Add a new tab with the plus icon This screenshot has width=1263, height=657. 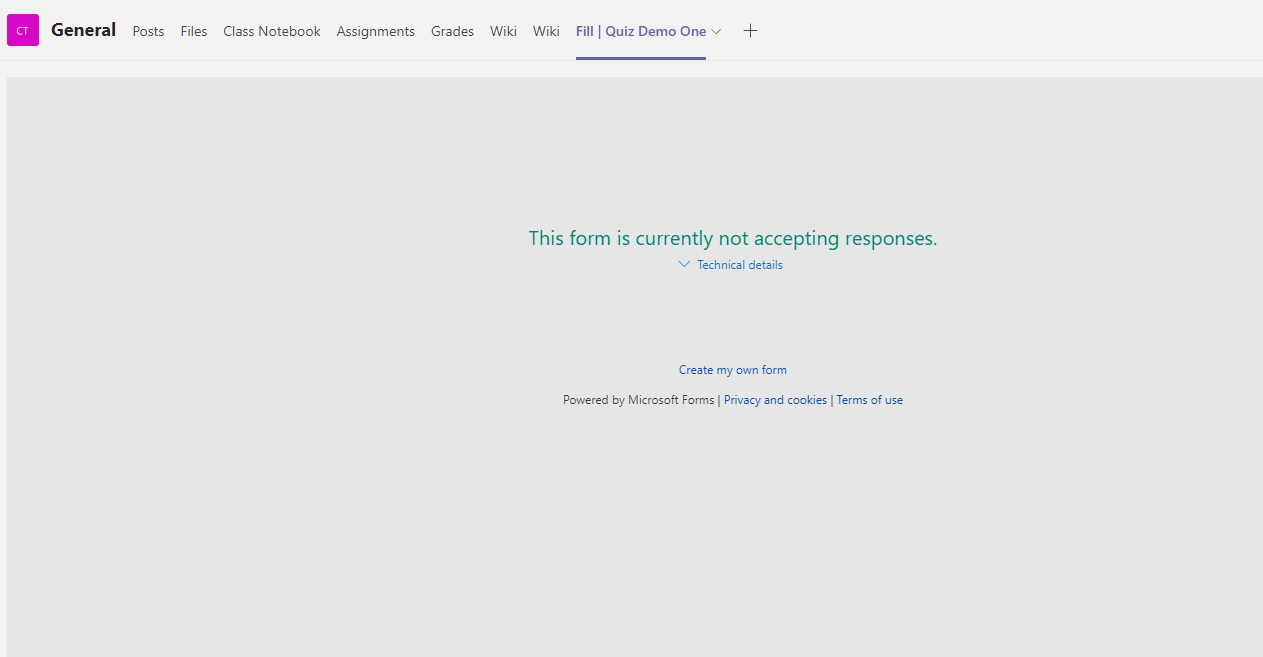(751, 31)
